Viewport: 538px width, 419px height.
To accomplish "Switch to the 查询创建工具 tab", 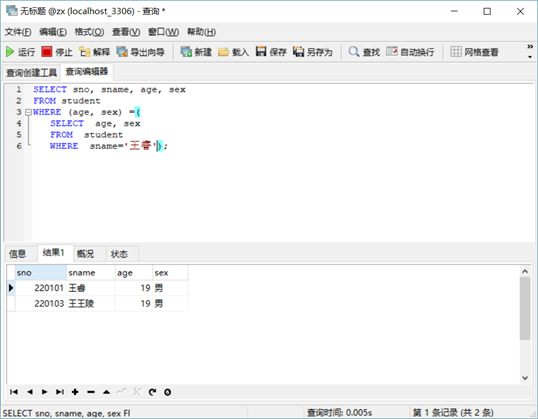I will tap(32, 72).
